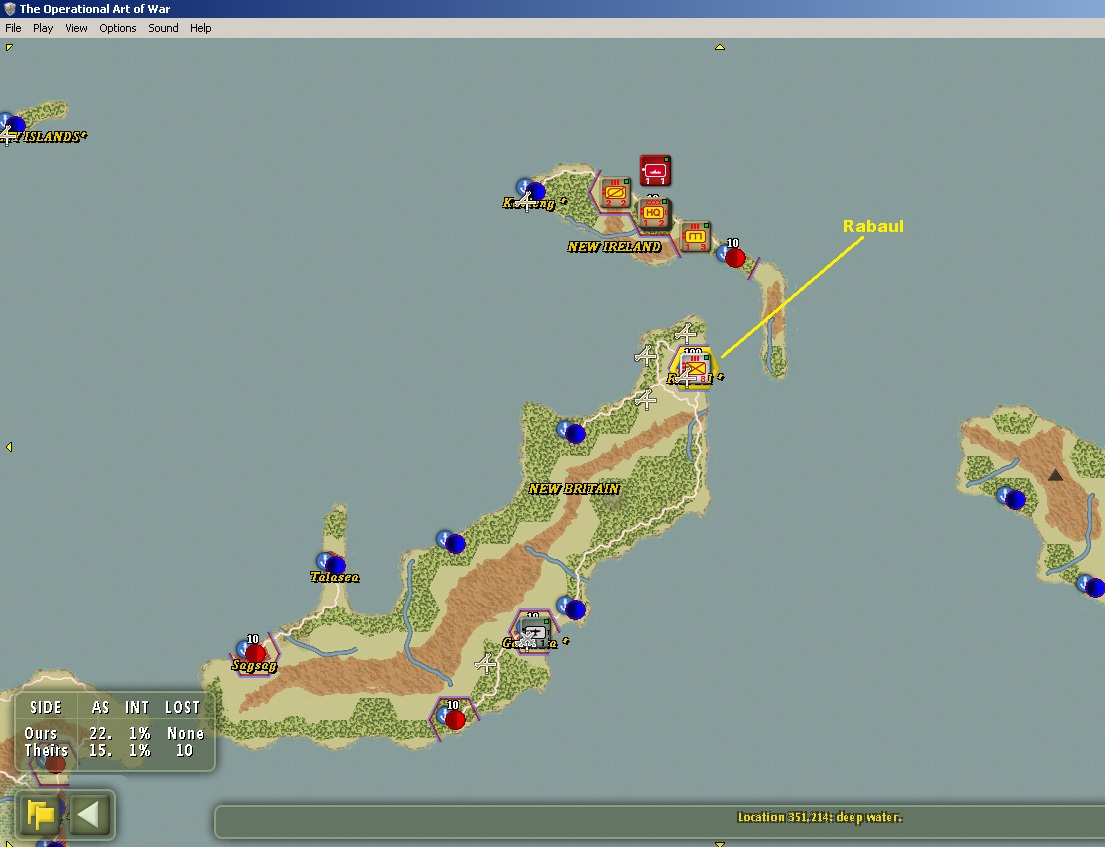1105x847 pixels.
Task: Click the yellow flags button
Action: pyautogui.click(x=41, y=815)
